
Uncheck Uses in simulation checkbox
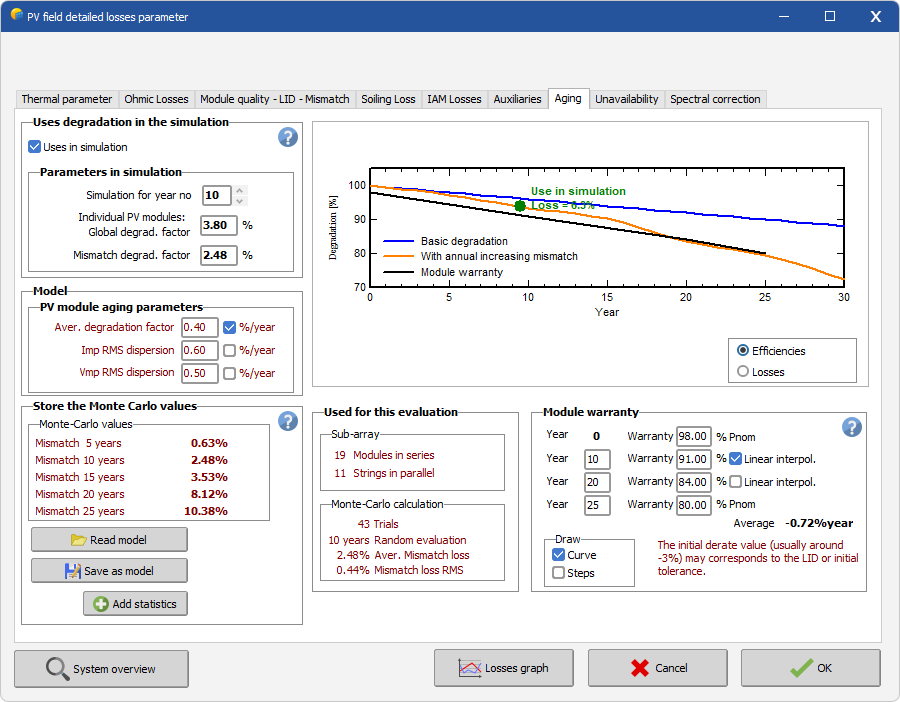[x=34, y=147]
